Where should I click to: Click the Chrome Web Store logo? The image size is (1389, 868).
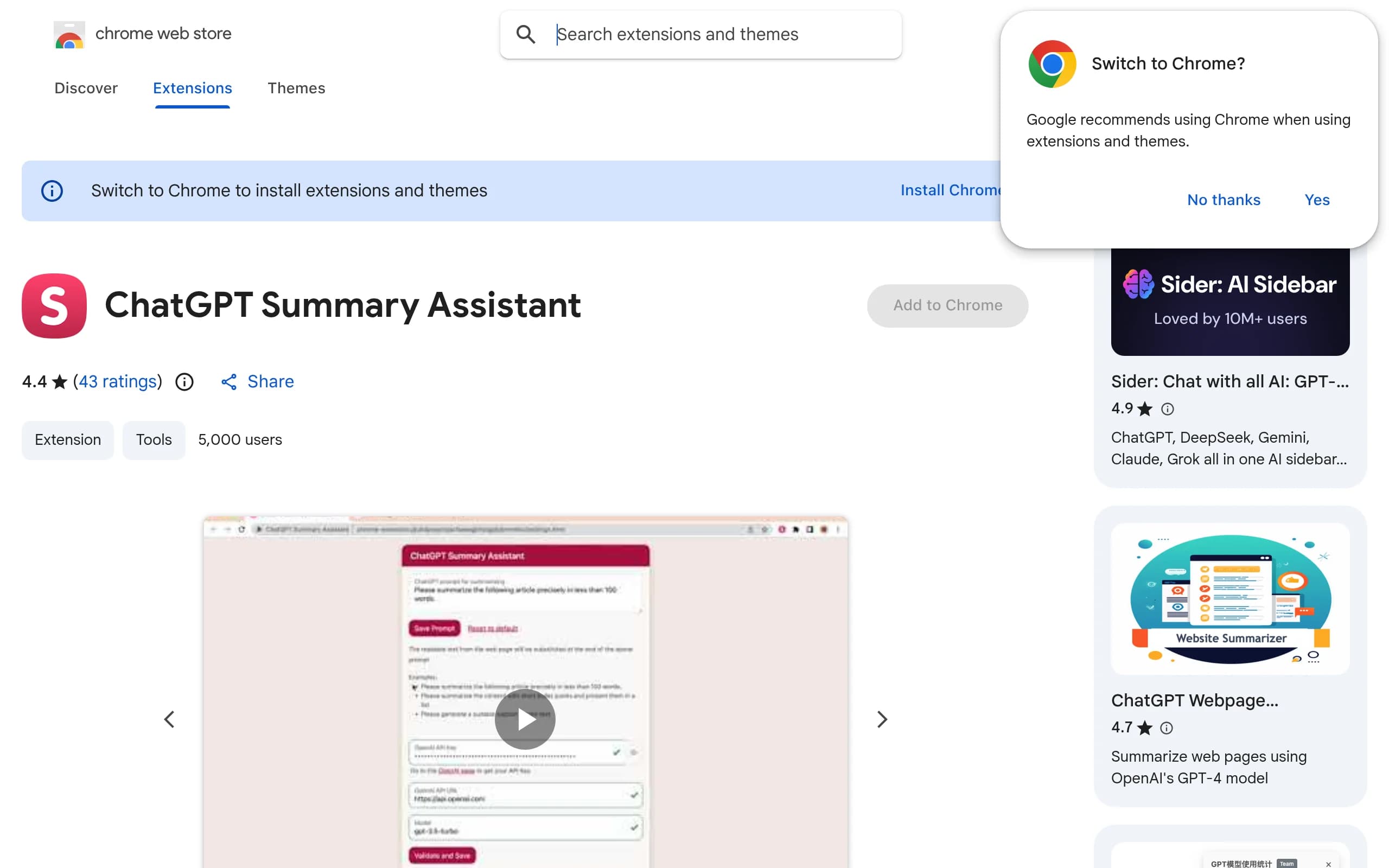pyautogui.click(x=69, y=34)
